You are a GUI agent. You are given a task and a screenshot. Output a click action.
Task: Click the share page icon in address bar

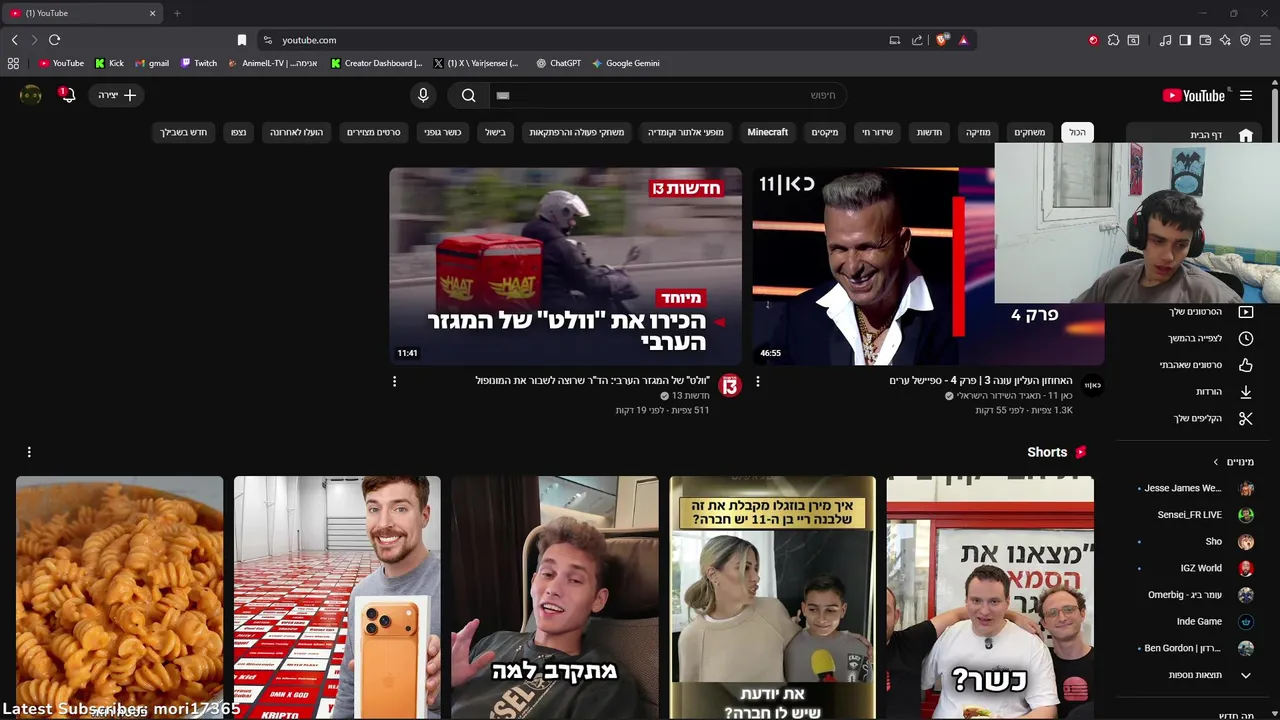click(917, 40)
